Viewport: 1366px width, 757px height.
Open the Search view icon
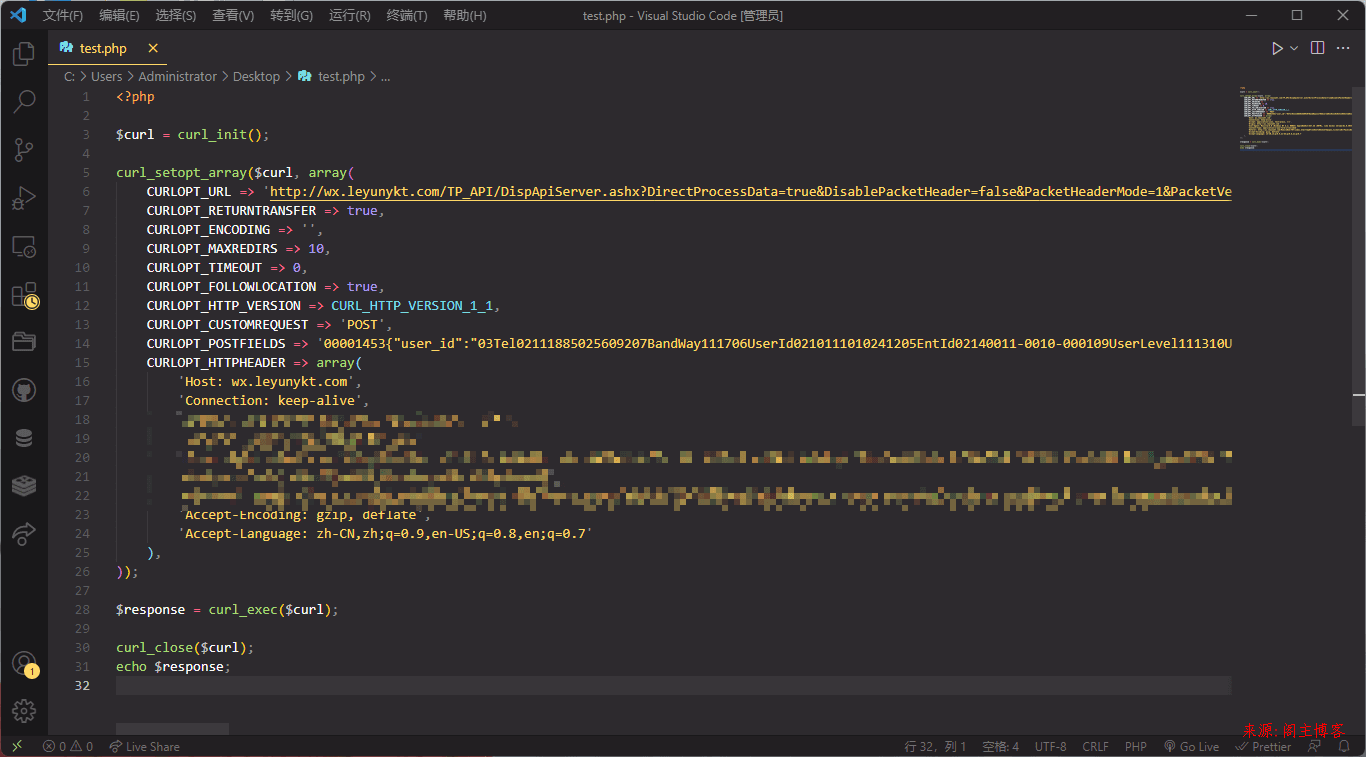point(24,101)
